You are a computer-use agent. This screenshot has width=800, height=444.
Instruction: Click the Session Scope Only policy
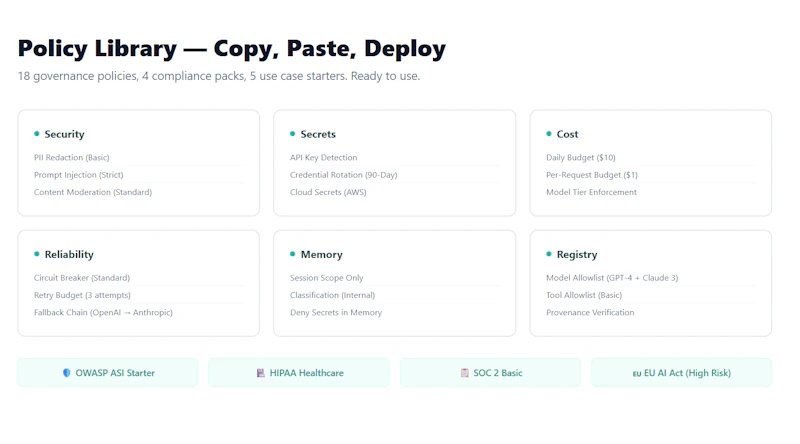(327, 278)
